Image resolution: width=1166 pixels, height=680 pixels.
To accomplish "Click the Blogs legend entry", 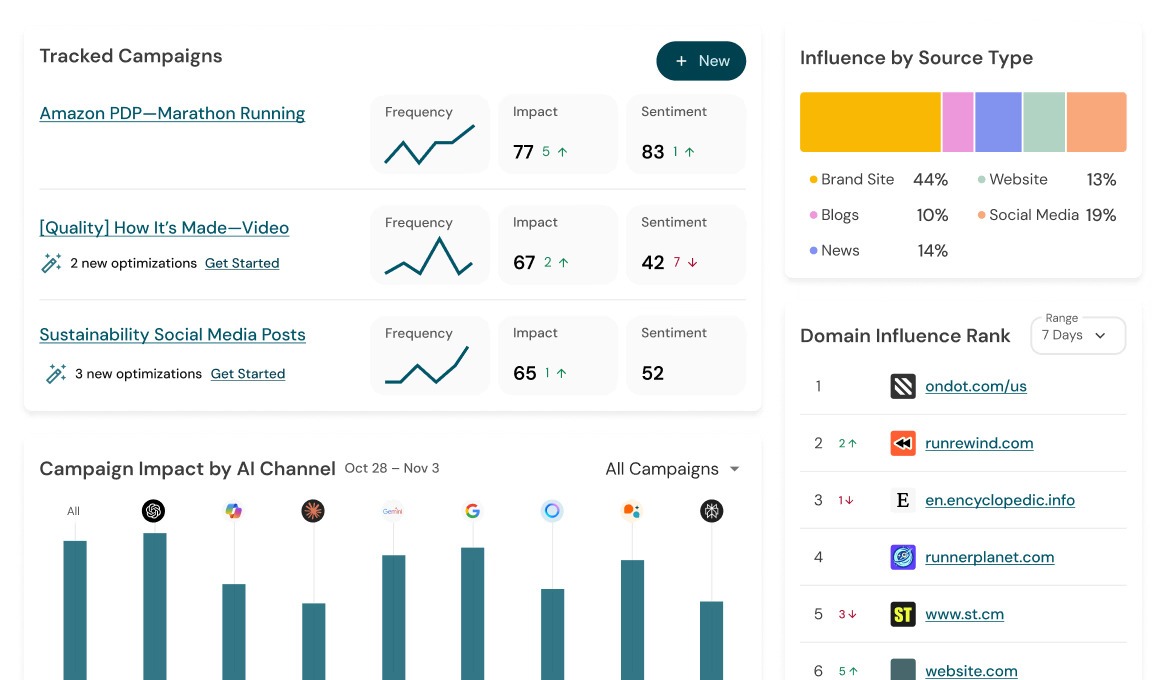I will click(x=879, y=215).
